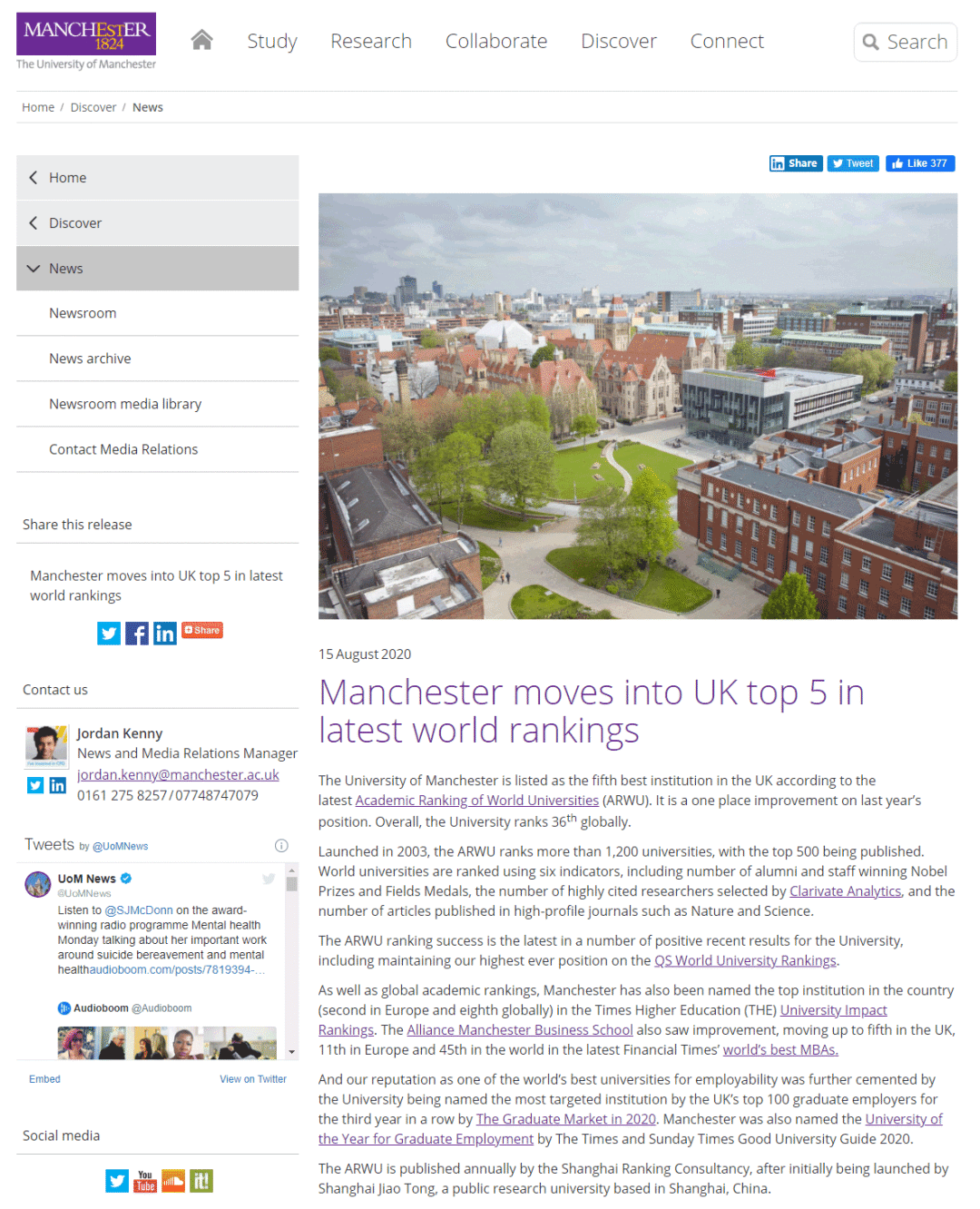Click the tweet feed scrollbar down arrow
This screenshot has height=1209, width=980.
[291, 1052]
